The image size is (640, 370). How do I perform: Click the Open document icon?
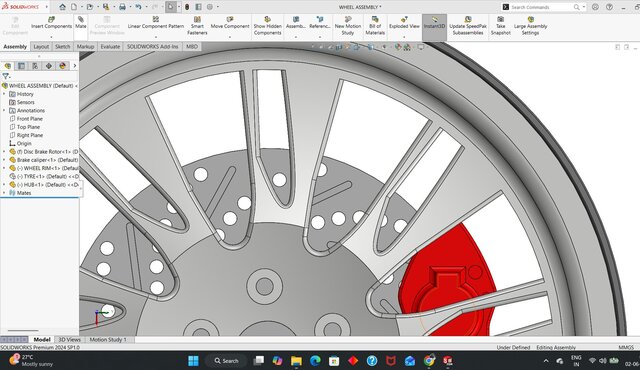click(90, 7)
